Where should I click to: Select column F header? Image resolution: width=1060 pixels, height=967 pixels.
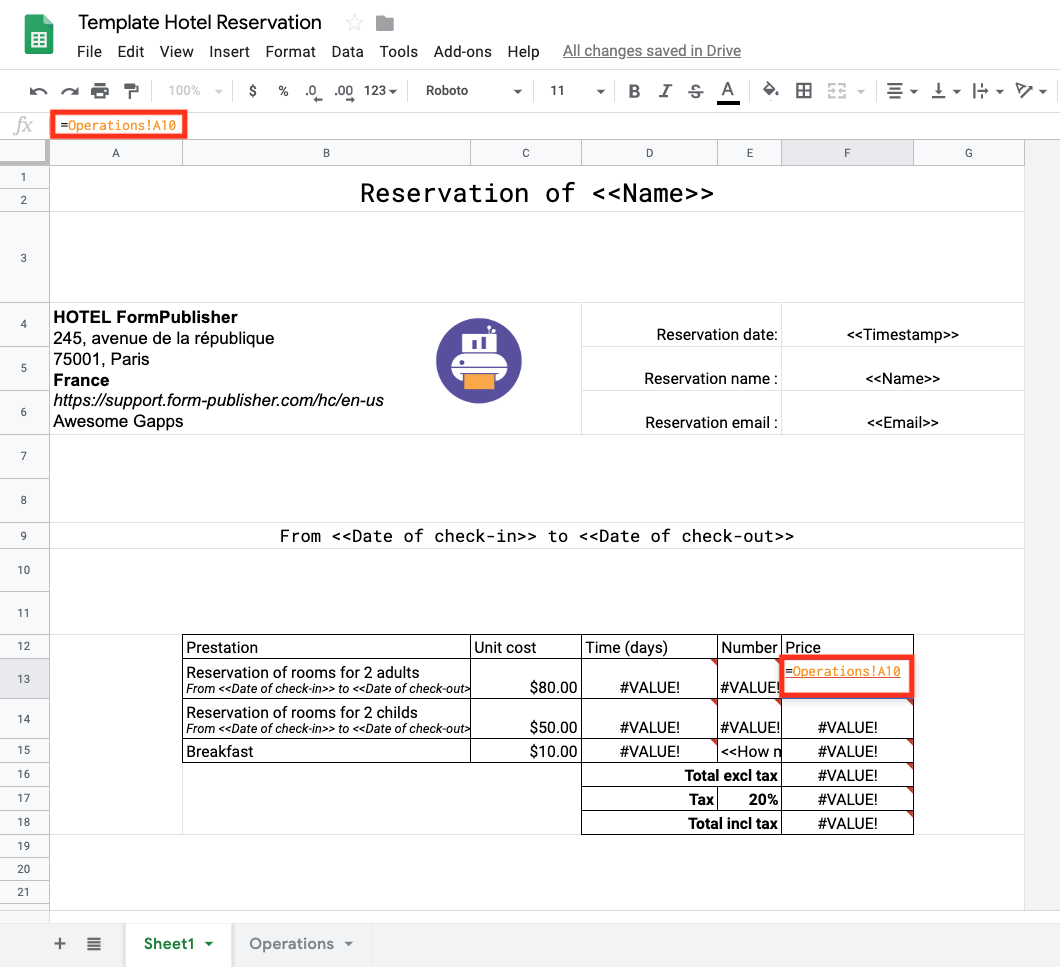[x=847, y=153]
